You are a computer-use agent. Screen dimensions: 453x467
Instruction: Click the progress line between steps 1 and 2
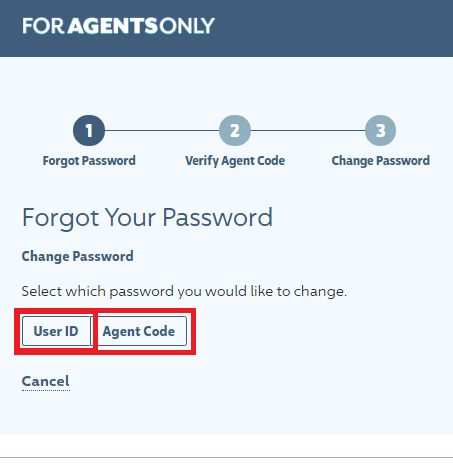pos(162,130)
